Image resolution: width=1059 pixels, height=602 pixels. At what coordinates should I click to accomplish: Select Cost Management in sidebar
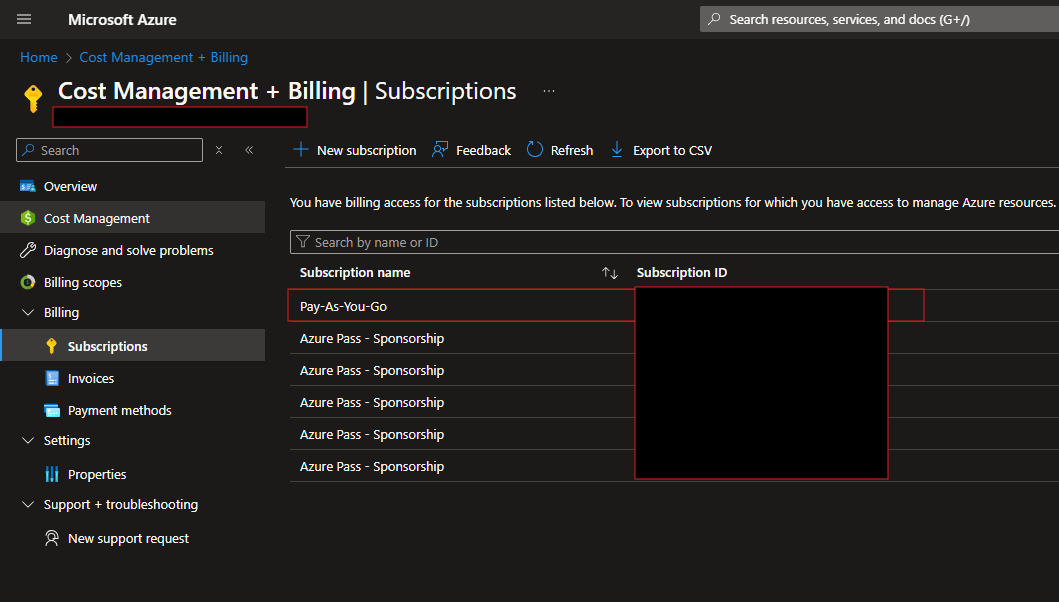[x=97, y=218]
